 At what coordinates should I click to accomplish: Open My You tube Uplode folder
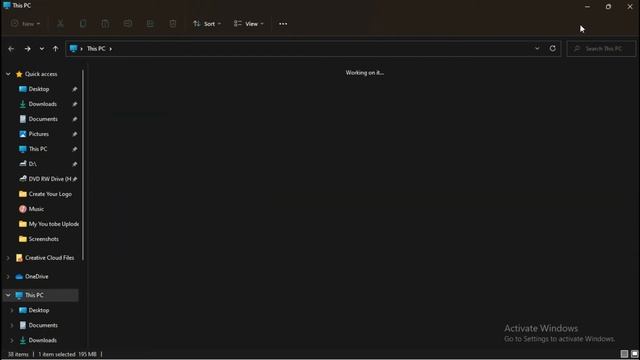[x=53, y=224]
